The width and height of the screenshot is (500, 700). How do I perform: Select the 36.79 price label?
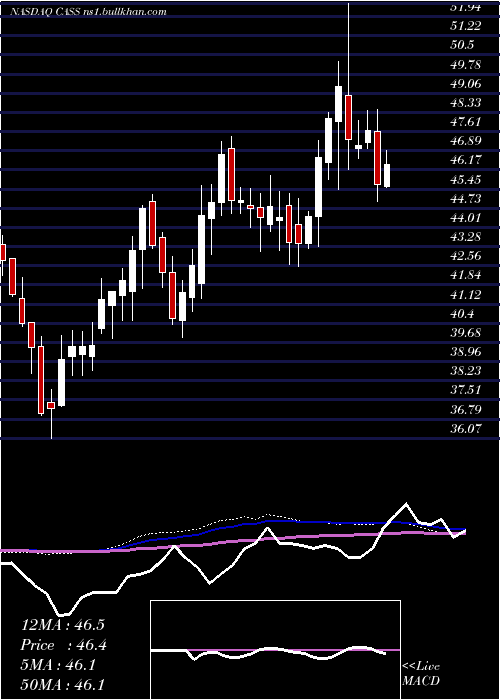click(x=465, y=409)
